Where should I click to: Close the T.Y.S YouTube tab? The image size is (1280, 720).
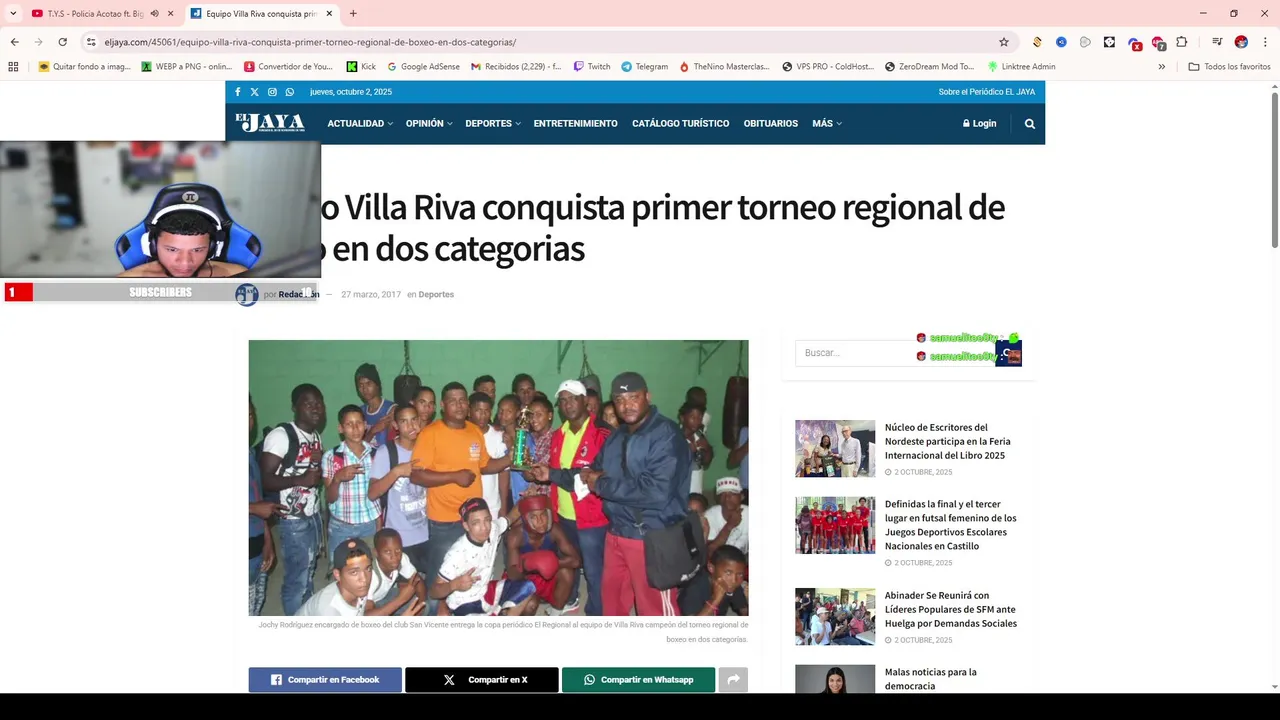[x=170, y=14]
